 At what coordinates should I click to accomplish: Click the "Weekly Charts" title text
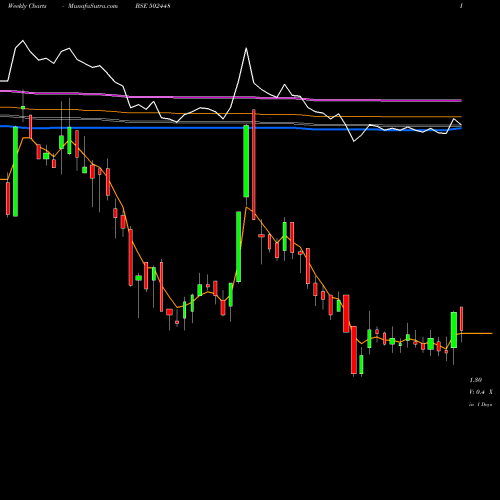(27, 6)
